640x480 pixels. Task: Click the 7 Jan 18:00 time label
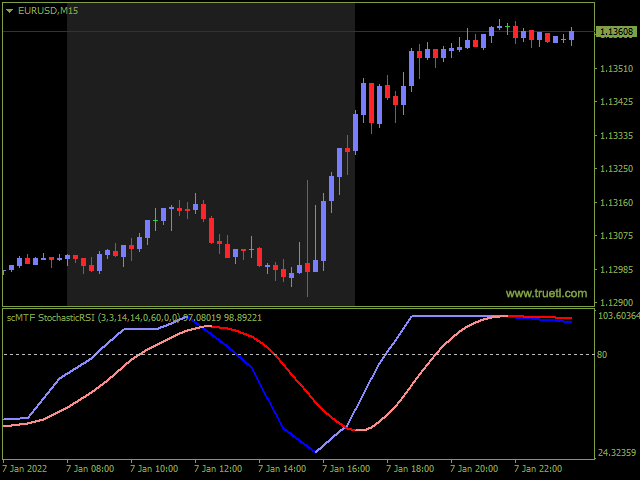[x=410, y=469]
